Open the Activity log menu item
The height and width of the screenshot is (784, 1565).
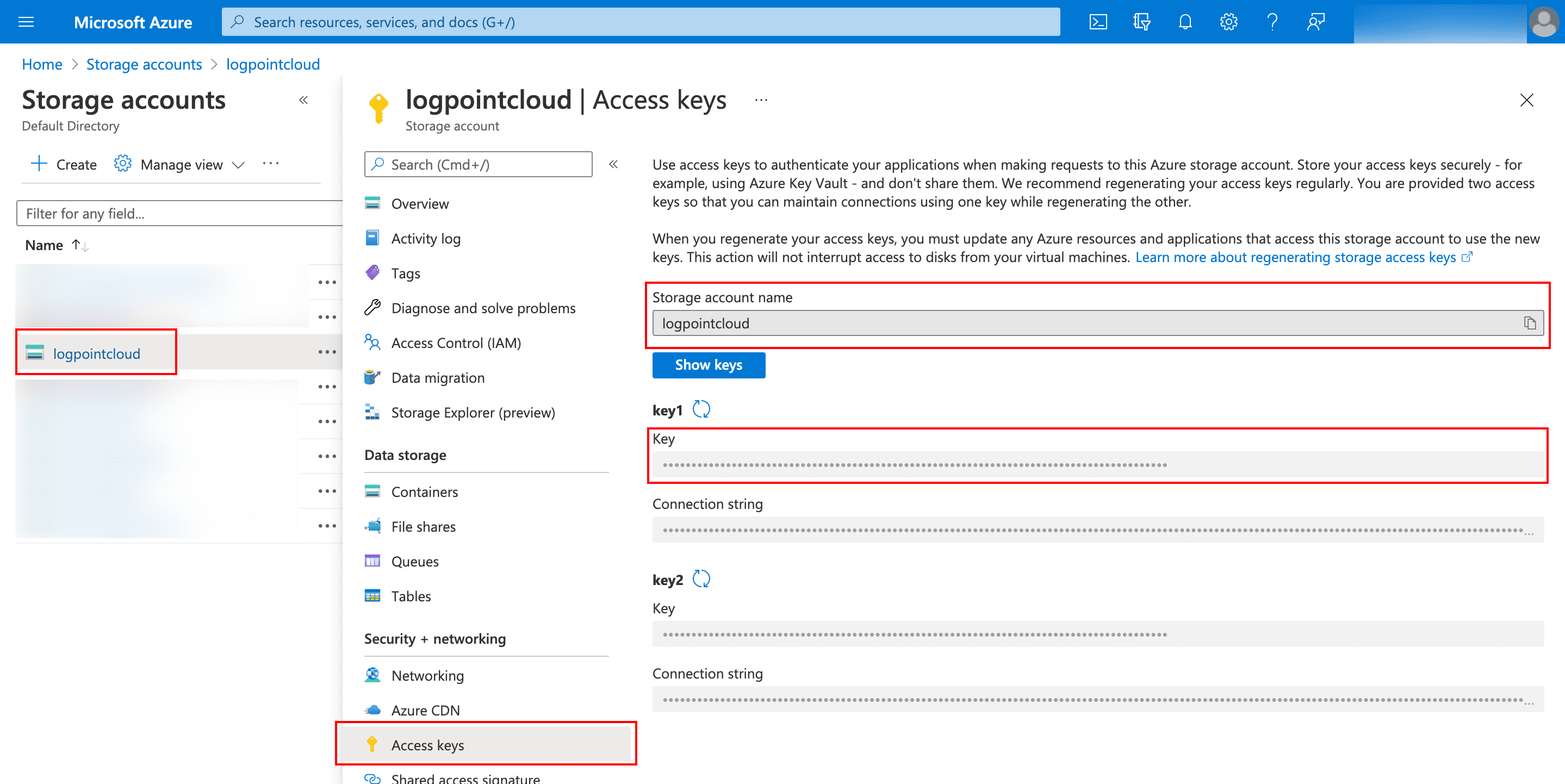tap(426, 238)
